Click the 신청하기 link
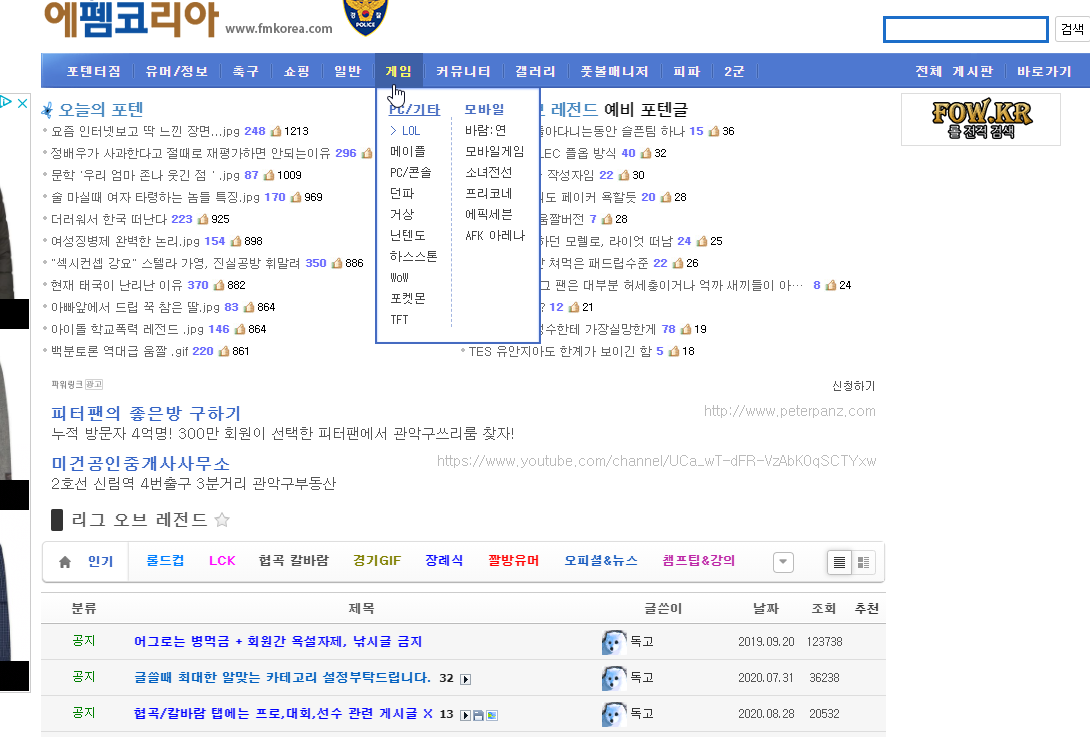 854,386
